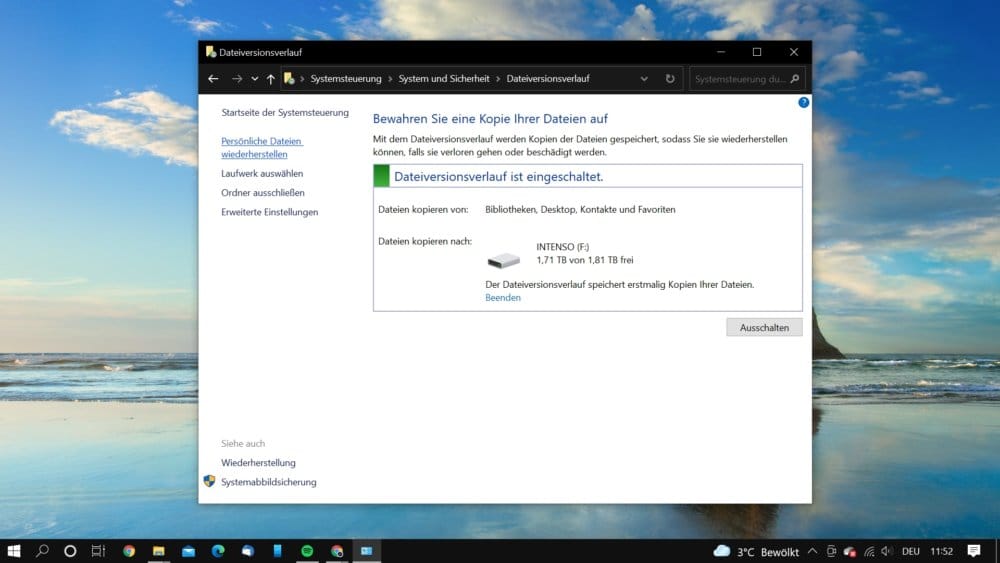Click the shield icon beside Systemabbildsicherung
1000x563 pixels.
pyautogui.click(x=209, y=481)
